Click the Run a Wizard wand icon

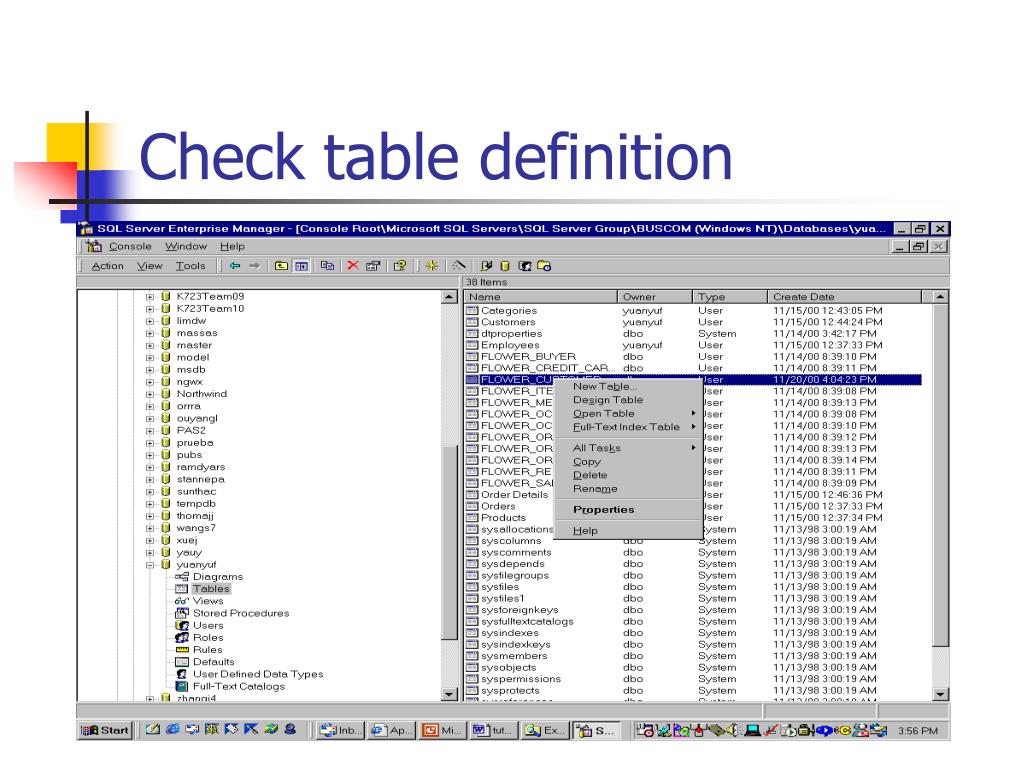pyautogui.click(x=459, y=265)
